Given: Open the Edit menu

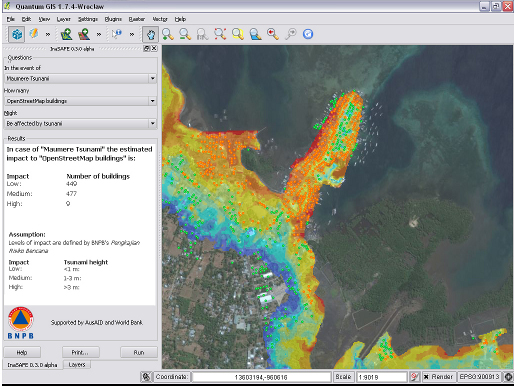Looking at the screenshot, I should click(x=26, y=19).
